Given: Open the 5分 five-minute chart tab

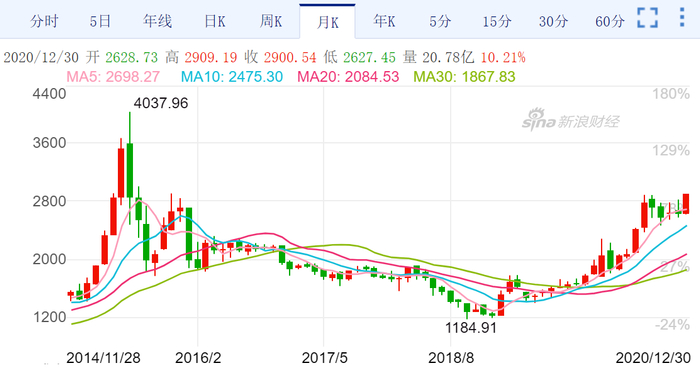Looking at the screenshot, I should click(440, 21).
